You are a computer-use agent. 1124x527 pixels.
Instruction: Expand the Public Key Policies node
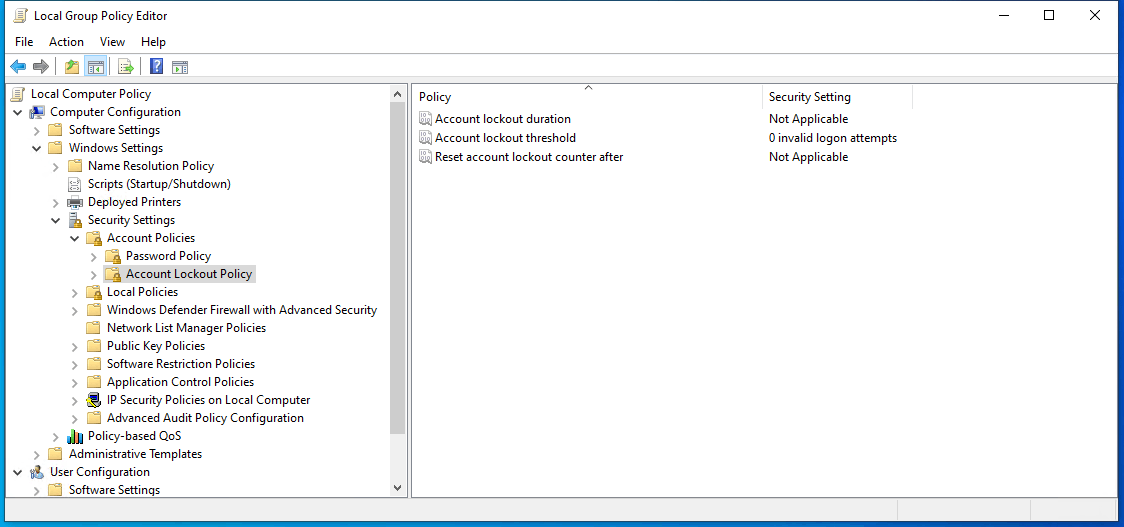75,346
